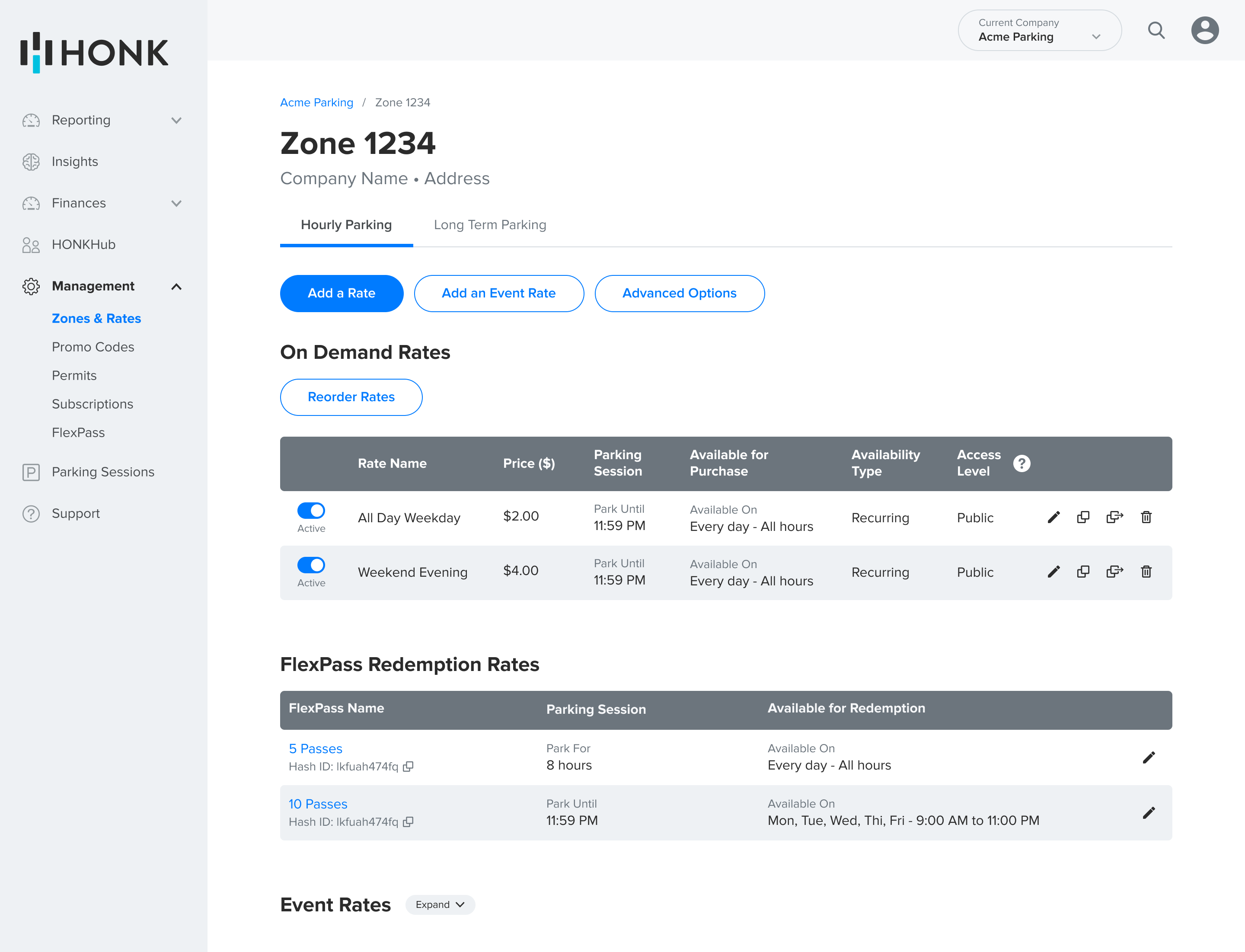This screenshot has height=952, width=1245.
Task: Click the Add a Rate button
Action: coord(341,293)
